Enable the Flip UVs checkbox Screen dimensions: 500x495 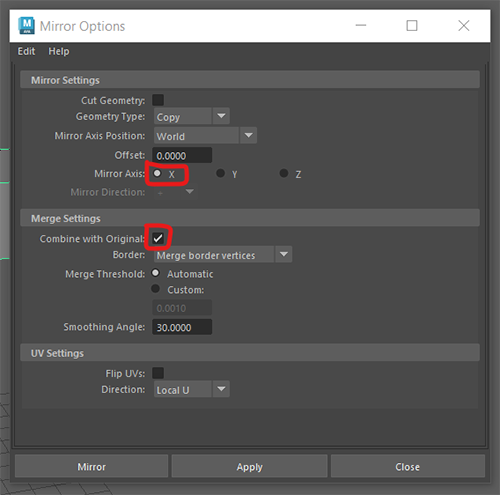click(x=158, y=373)
